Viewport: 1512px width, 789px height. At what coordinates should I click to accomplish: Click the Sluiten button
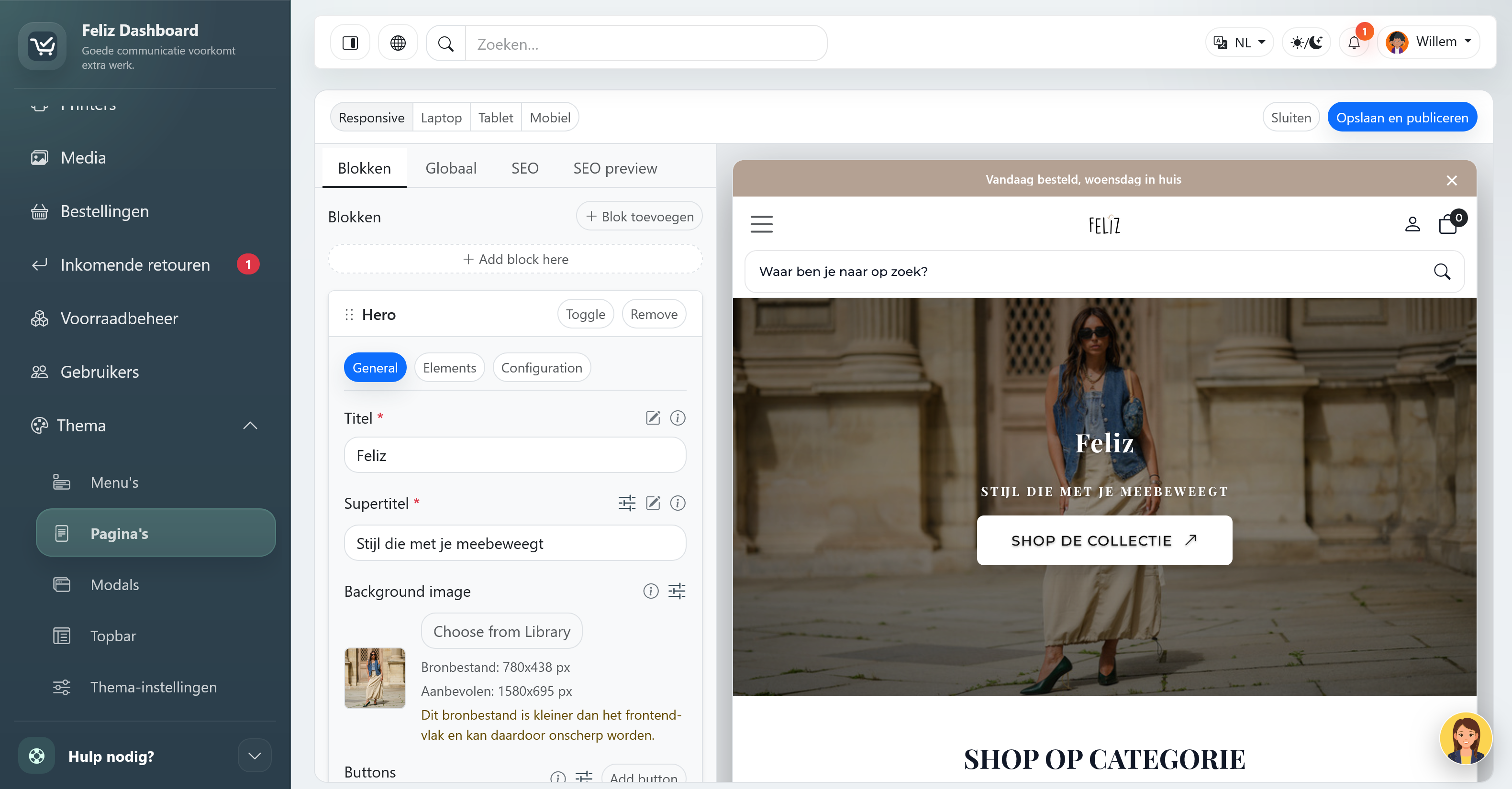pyautogui.click(x=1291, y=117)
